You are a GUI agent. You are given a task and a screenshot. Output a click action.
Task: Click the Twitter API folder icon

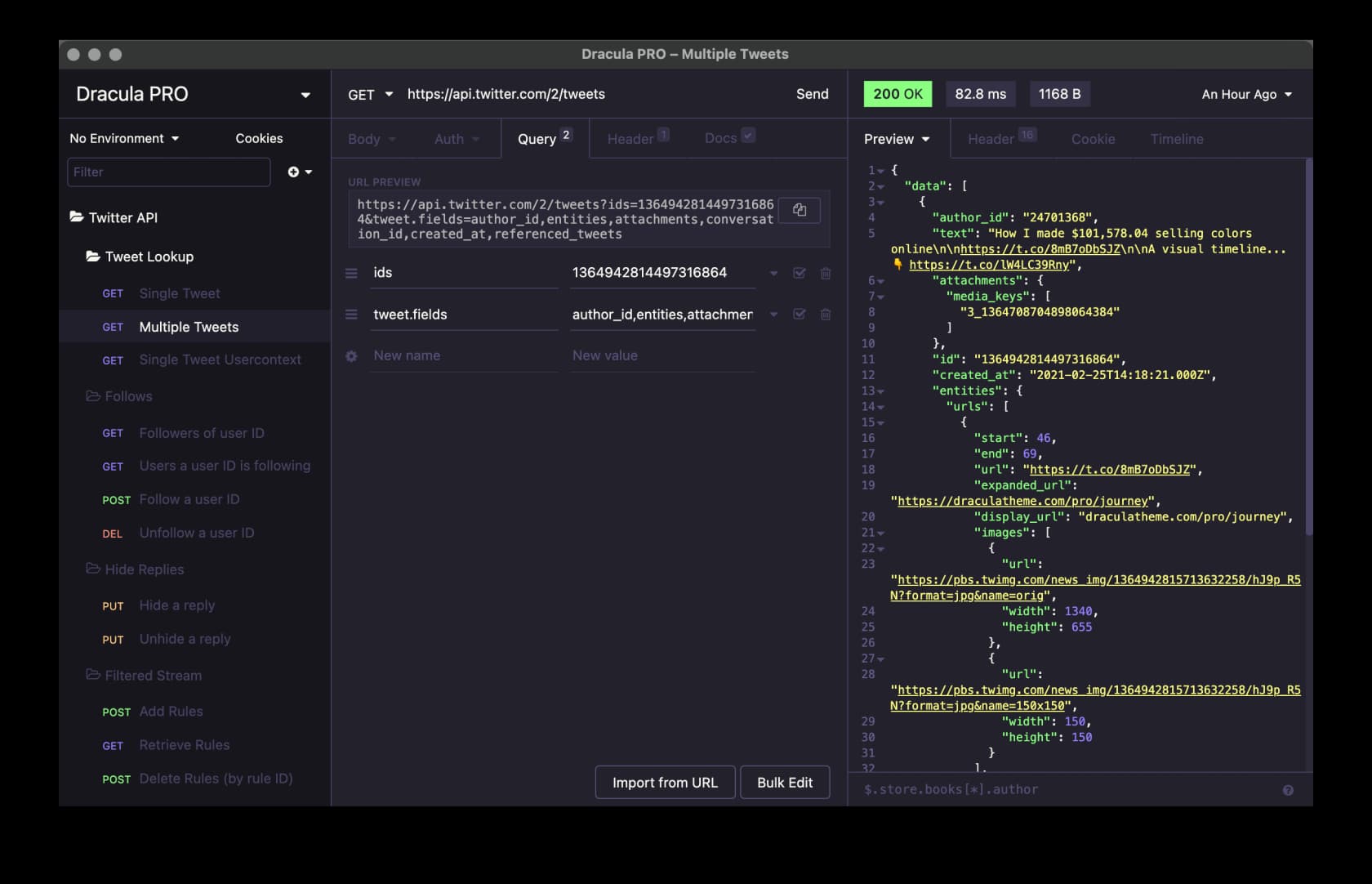[x=77, y=217]
